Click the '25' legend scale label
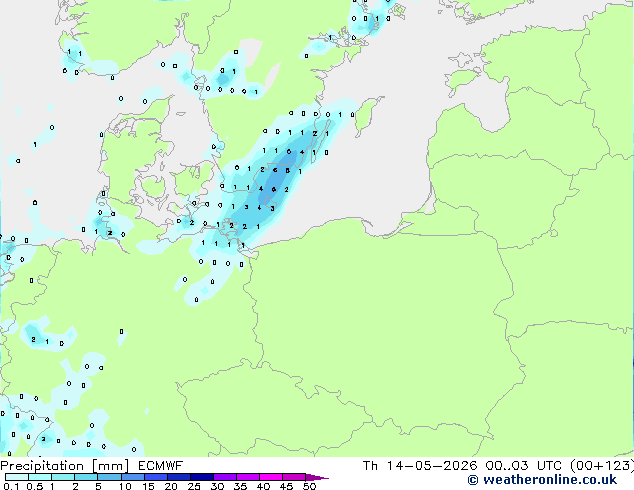634x490 pixels. coord(194,486)
